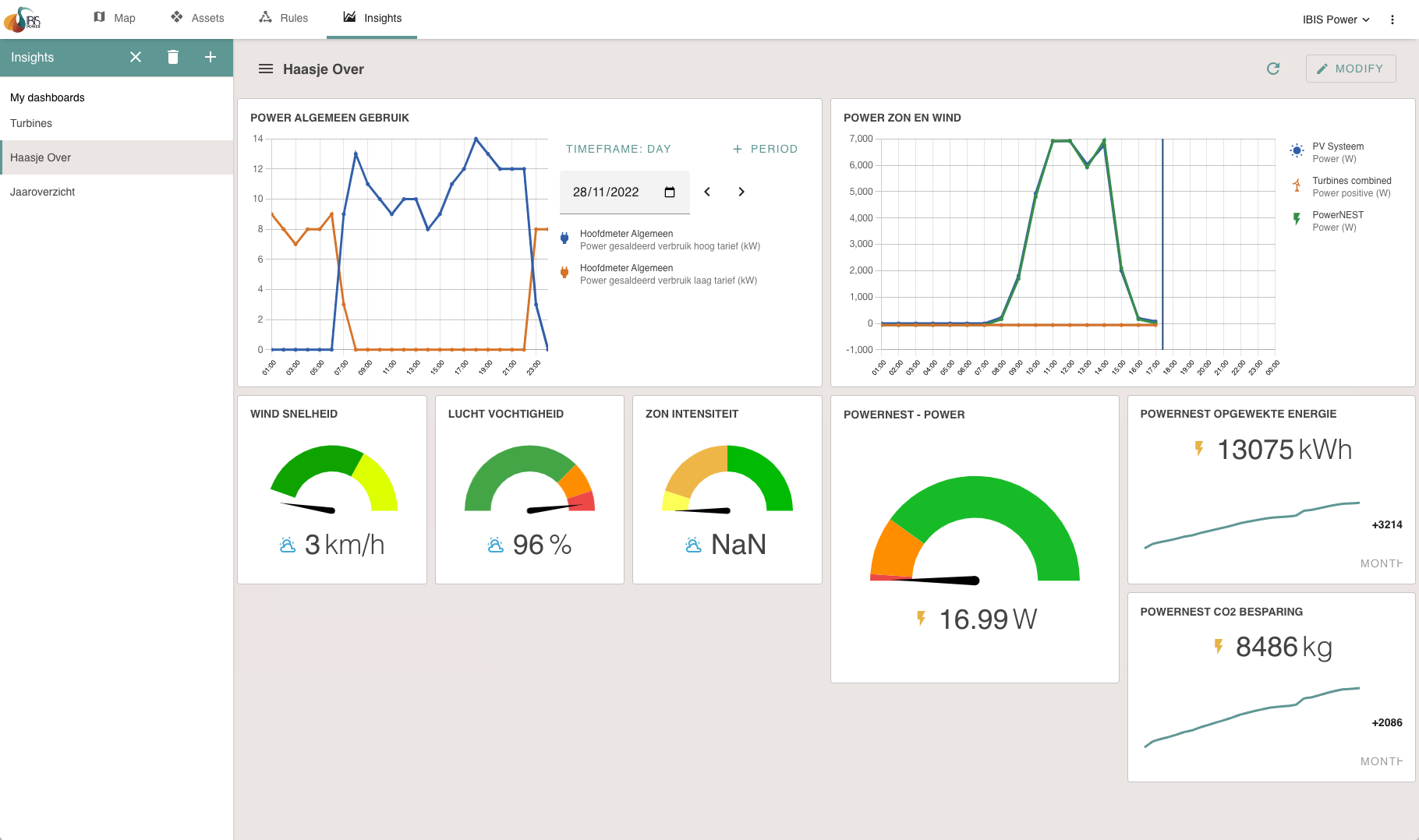Screen dimensions: 1419x840
Task: Close the Insights sidebar panel
Action: pos(136,57)
